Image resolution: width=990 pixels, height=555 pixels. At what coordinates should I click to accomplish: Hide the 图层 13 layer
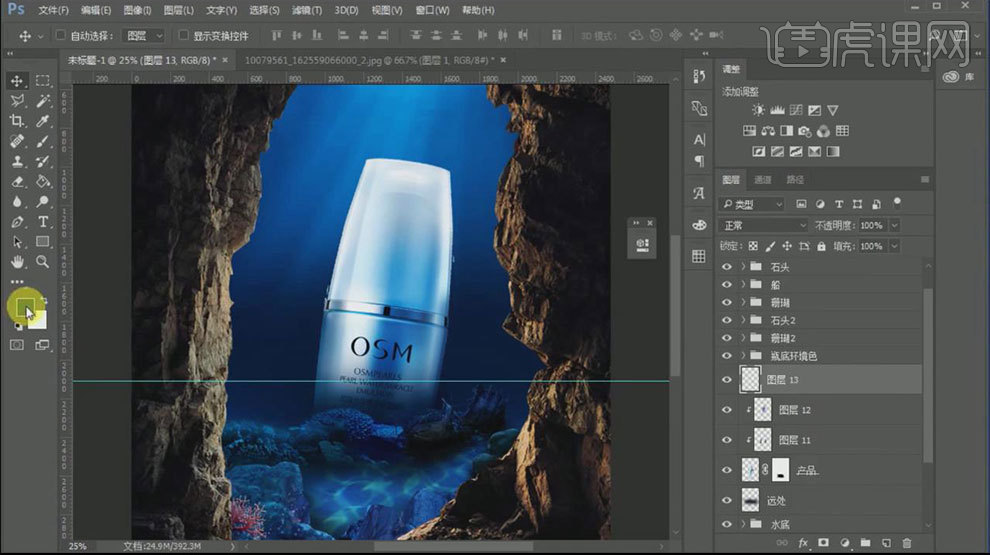pos(727,380)
